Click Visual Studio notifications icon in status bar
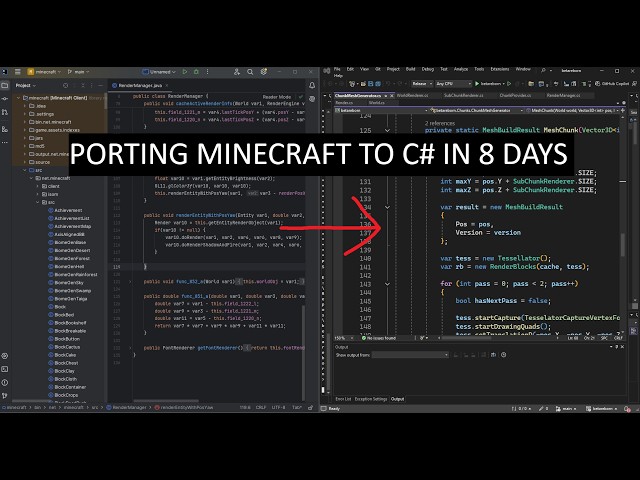Viewport: 640px width, 480px height. coord(627,409)
